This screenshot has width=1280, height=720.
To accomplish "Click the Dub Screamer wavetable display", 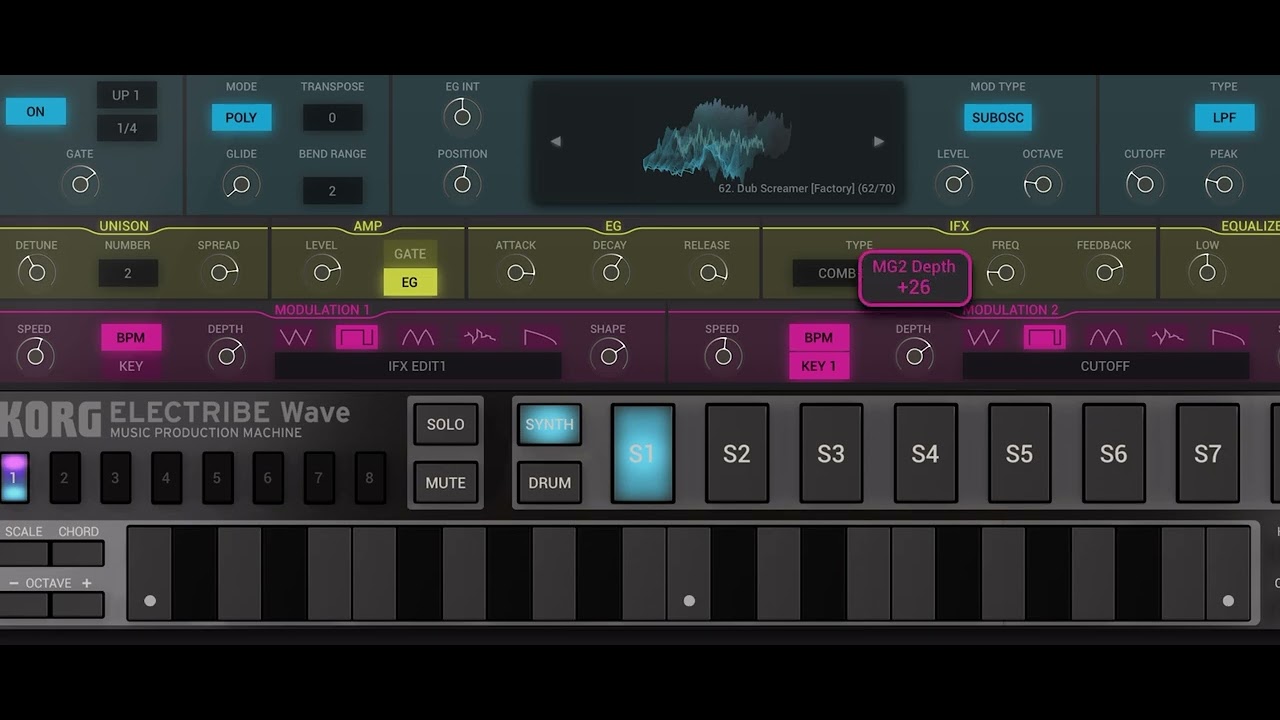I will pyautogui.click(x=718, y=141).
